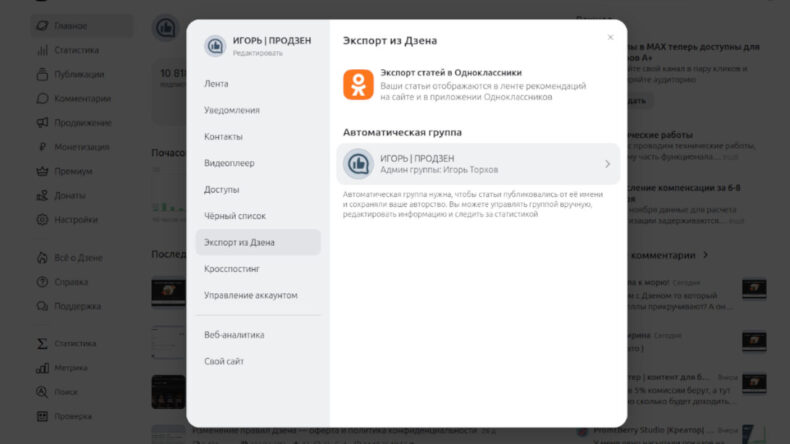Expand the ИГОРЬ | ПРОДЗЕН group chevron
The width and height of the screenshot is (790, 444).
(607, 164)
